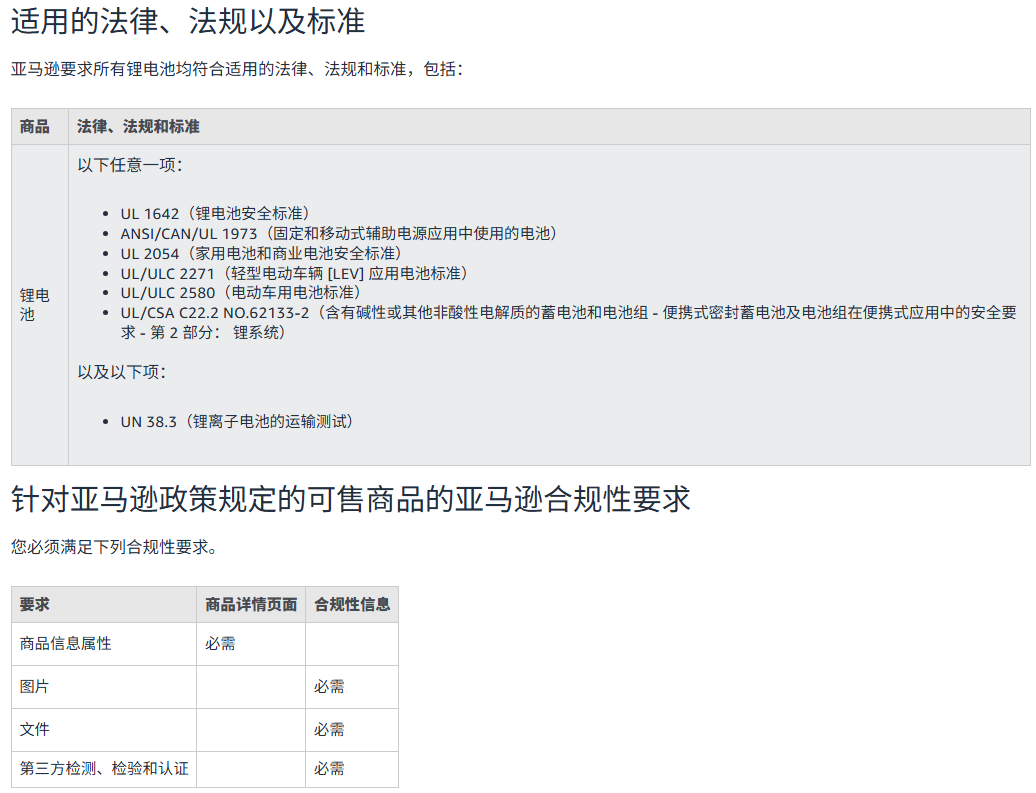Click the heading 适用的法律、法规以及标准
The image size is (1036, 793).
point(188,21)
